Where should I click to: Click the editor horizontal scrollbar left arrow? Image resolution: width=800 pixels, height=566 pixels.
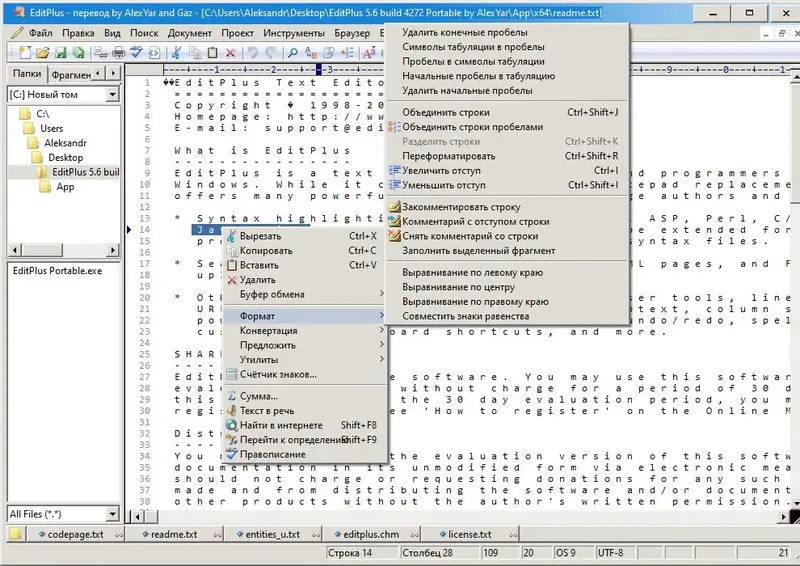click(138, 516)
